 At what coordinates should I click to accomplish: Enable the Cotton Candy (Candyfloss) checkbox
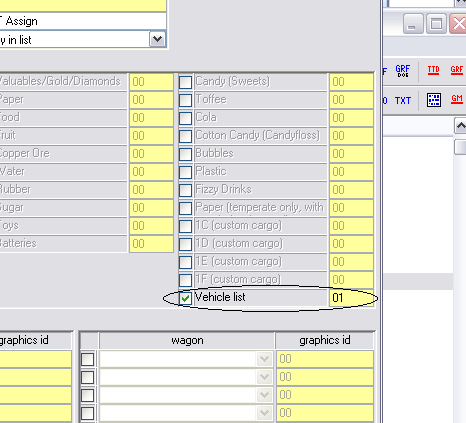185,136
